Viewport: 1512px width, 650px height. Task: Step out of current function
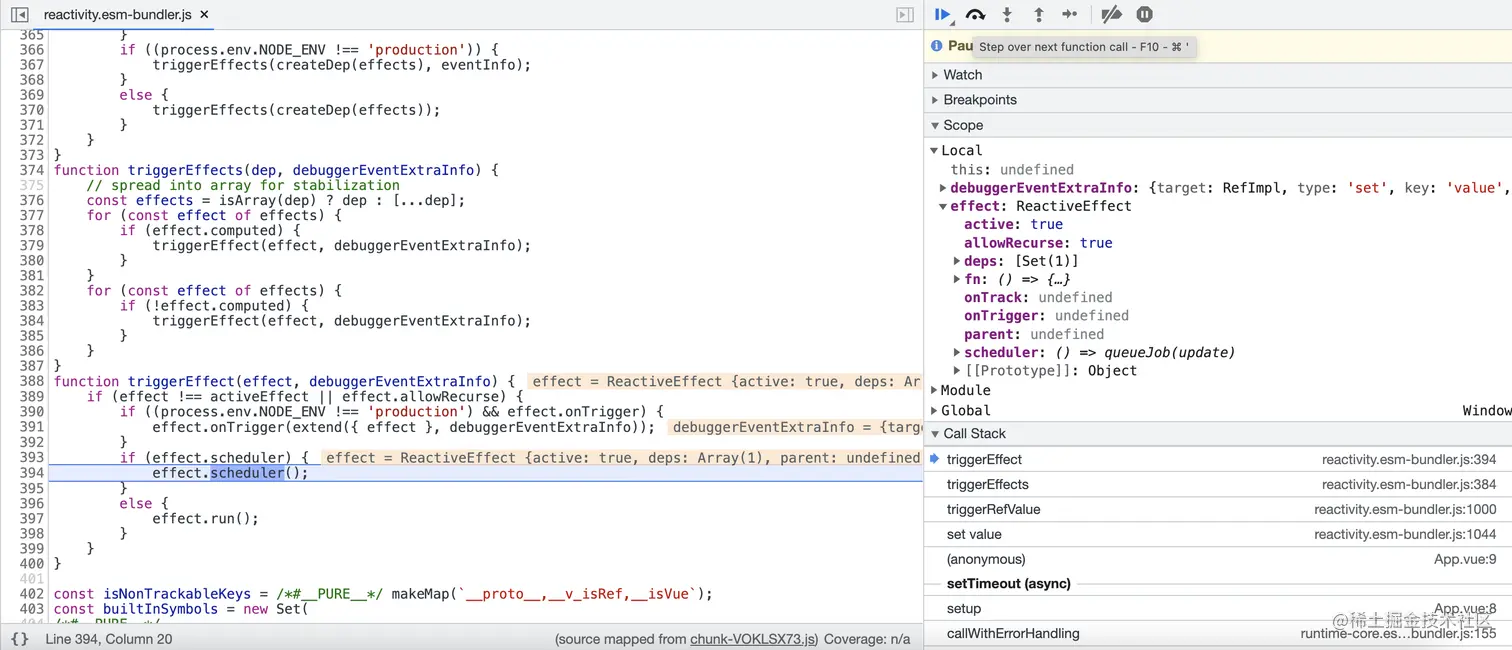[1039, 15]
